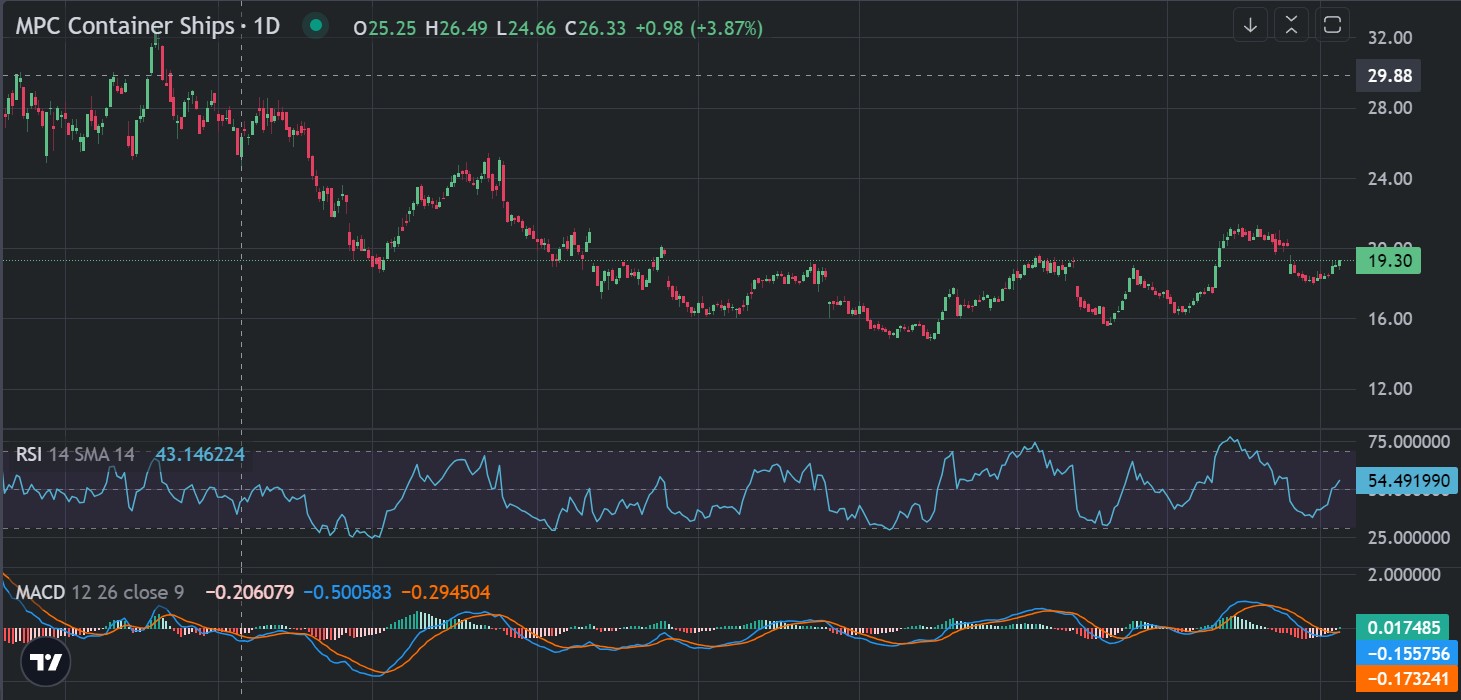Click the 28.00 price axis label
This screenshot has width=1461, height=700.
pyautogui.click(x=1388, y=108)
